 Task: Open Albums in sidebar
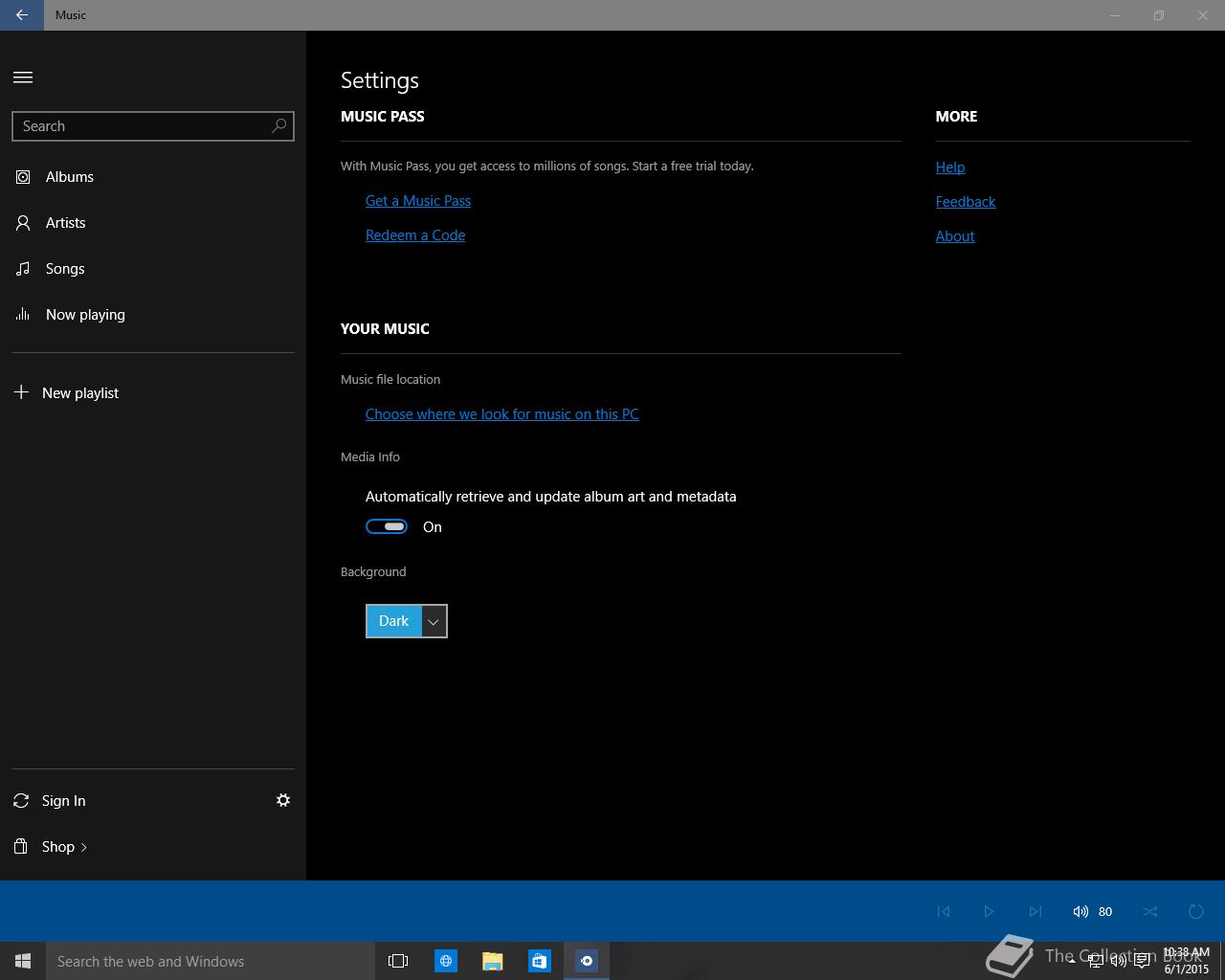(x=153, y=177)
